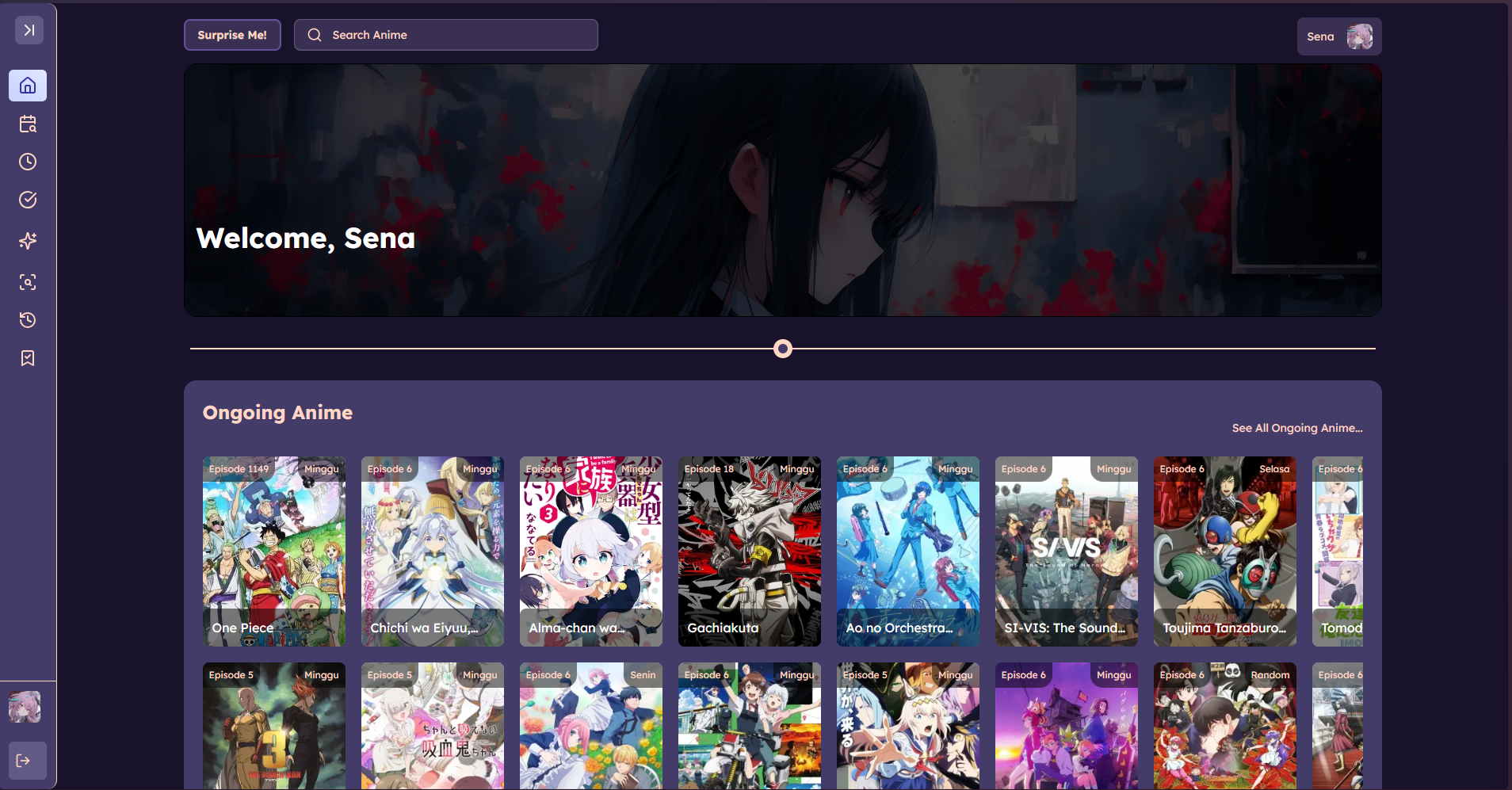Focus the Search Anime field
This screenshot has width=1512, height=790.
tap(445, 35)
